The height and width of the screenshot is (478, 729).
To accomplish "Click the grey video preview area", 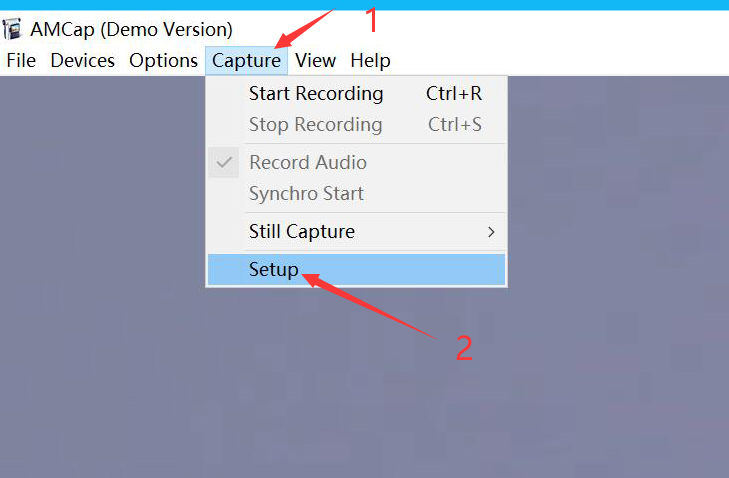I will click(x=364, y=381).
